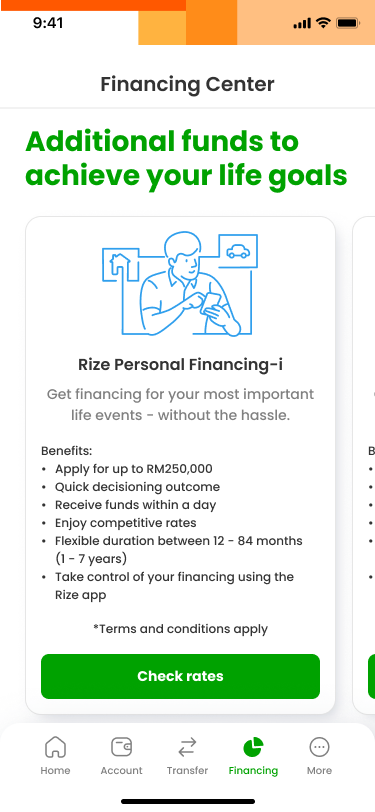Tap the cellular signal bars icon
This screenshot has height=812, width=375.
[302, 23]
